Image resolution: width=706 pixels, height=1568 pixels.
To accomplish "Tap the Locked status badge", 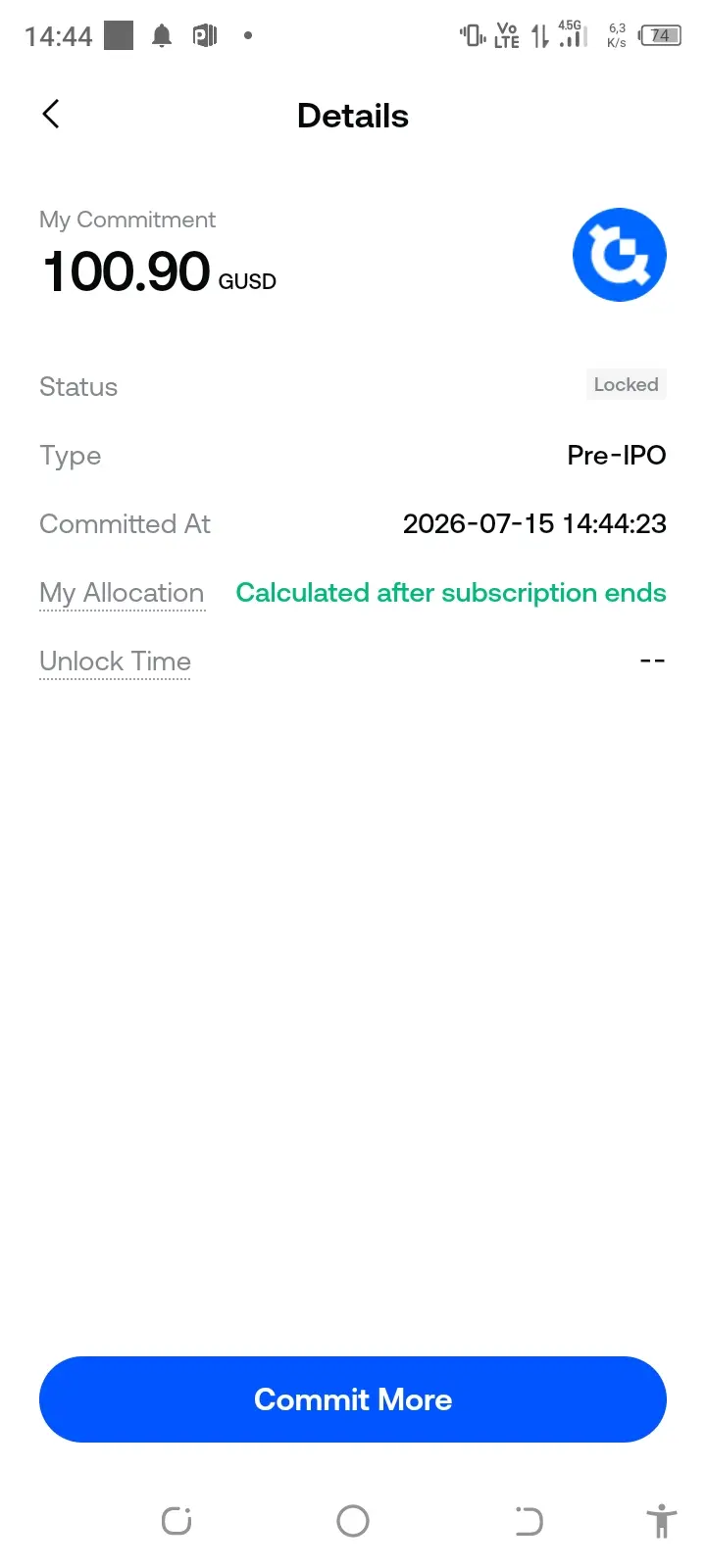I will (626, 384).
